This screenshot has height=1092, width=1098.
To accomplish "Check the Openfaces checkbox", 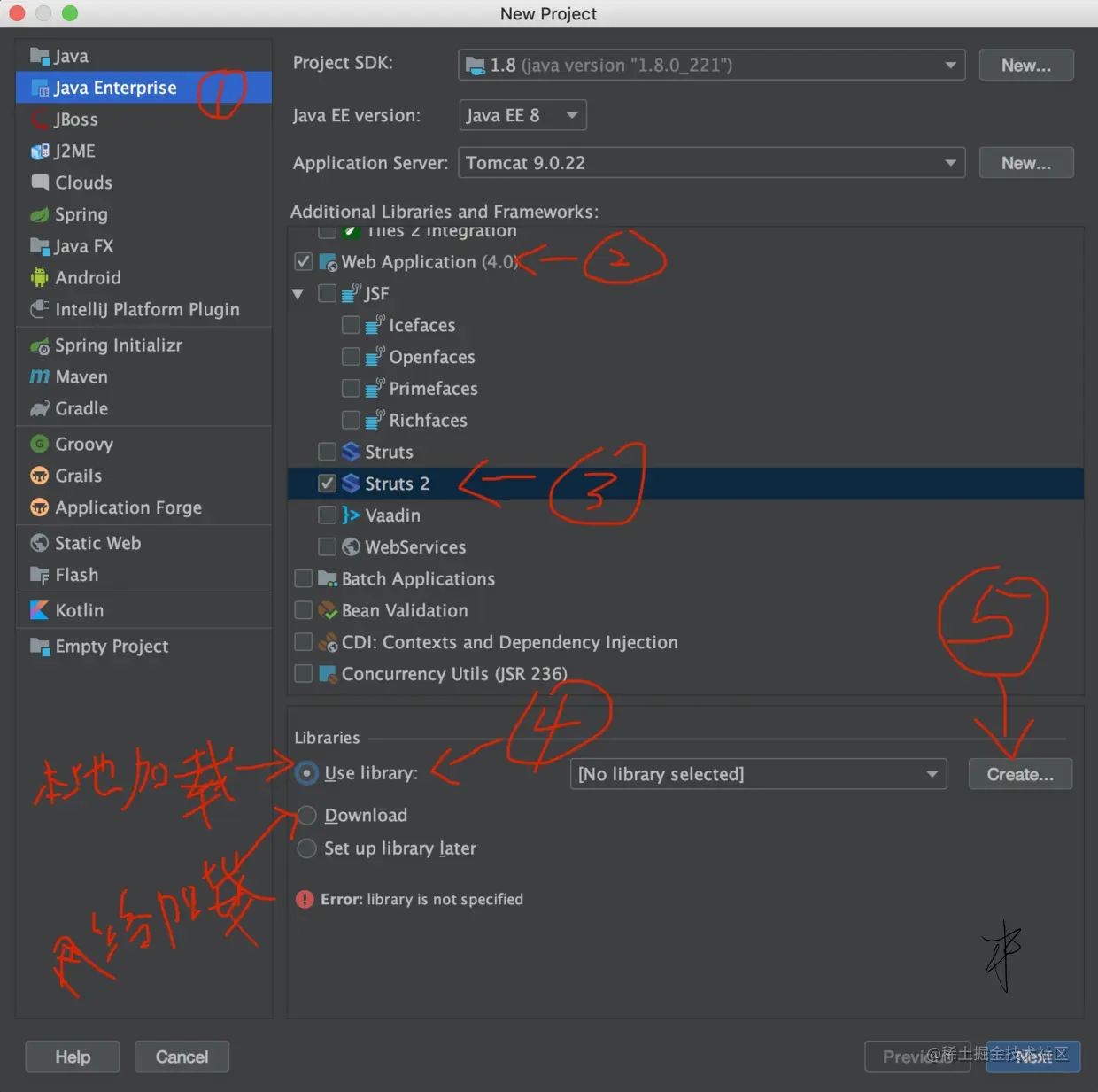I will pos(351,357).
